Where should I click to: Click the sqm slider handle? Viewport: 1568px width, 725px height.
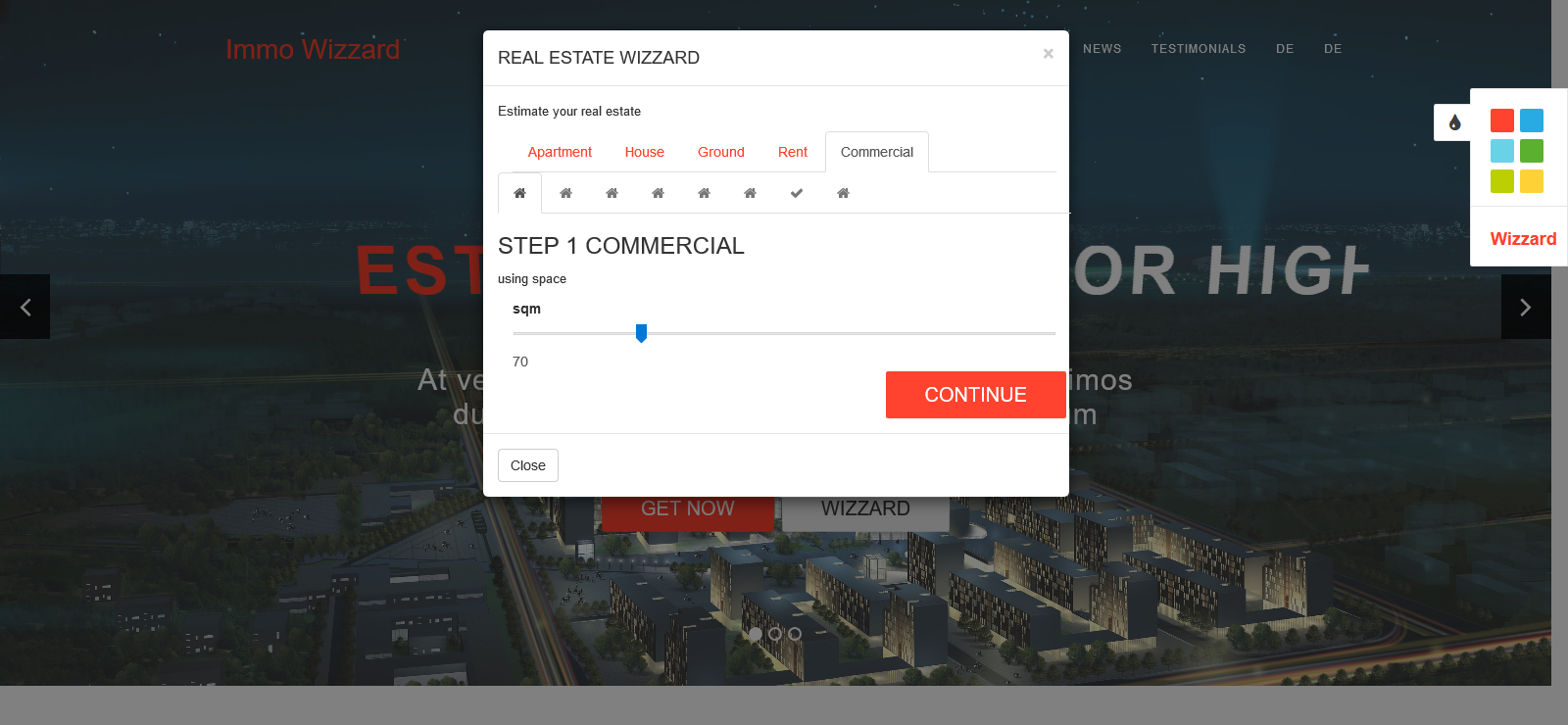click(x=641, y=333)
